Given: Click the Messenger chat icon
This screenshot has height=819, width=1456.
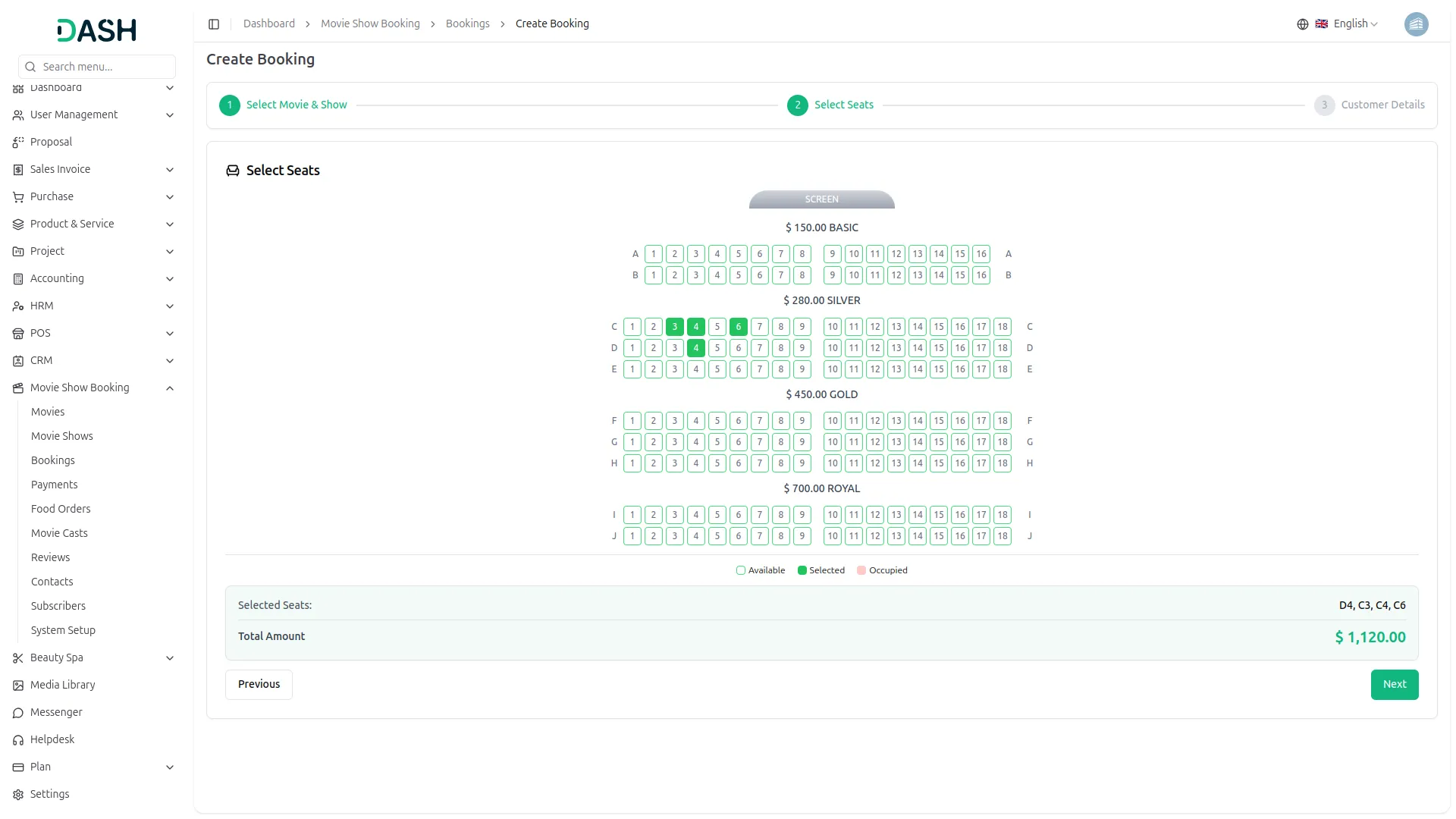Looking at the screenshot, I should [17, 713].
